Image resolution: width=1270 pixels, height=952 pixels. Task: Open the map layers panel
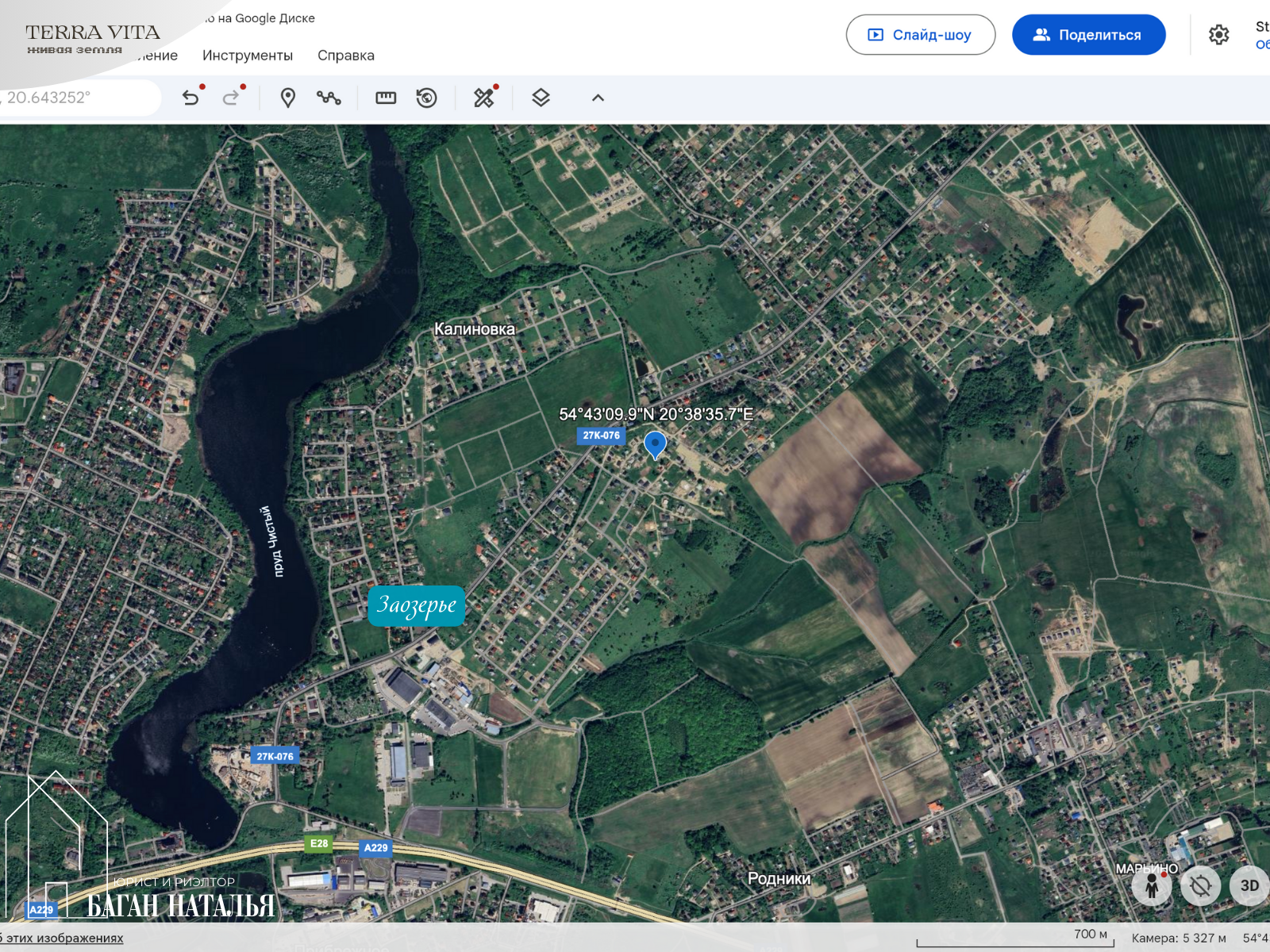coord(541,98)
